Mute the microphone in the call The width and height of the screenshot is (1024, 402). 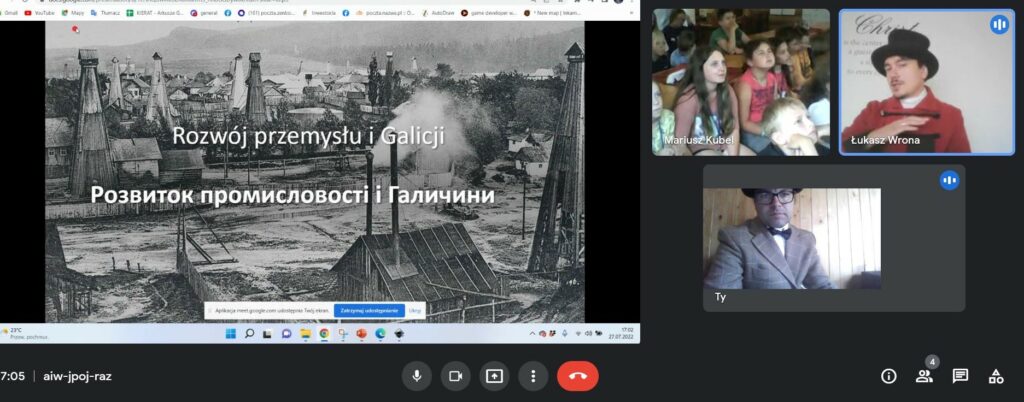[417, 376]
